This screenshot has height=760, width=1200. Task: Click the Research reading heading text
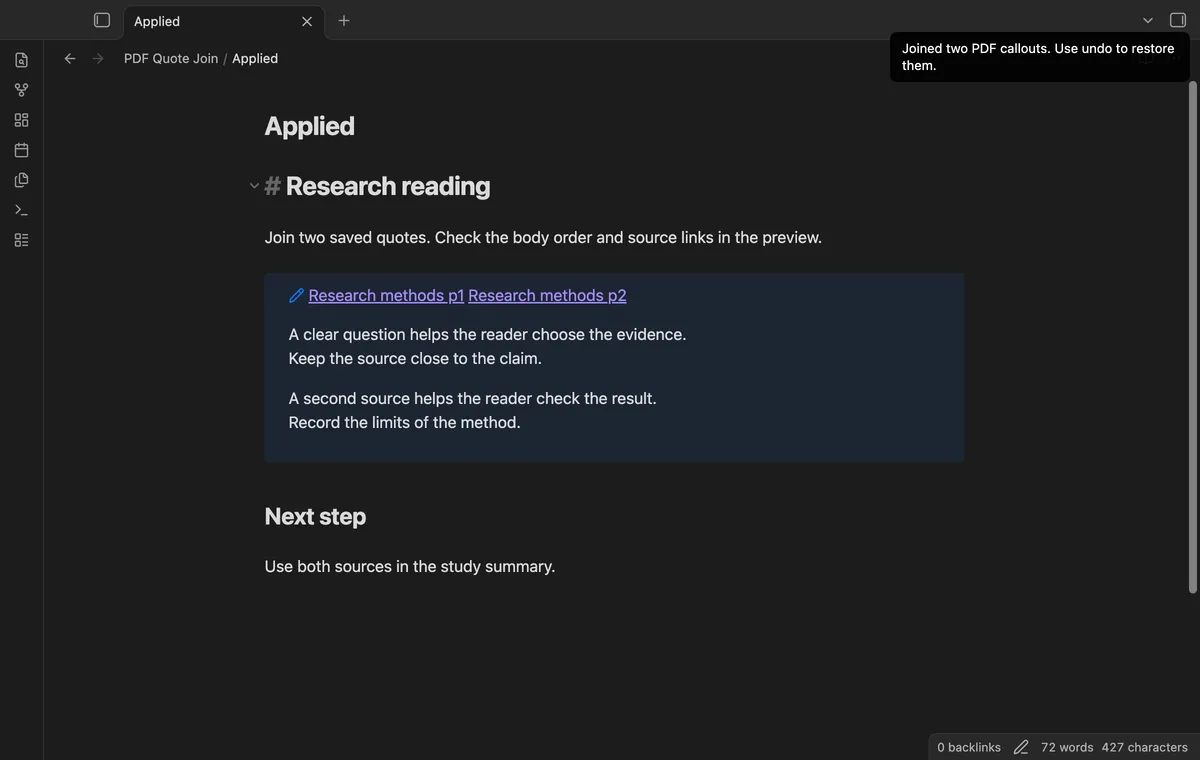[388, 186]
